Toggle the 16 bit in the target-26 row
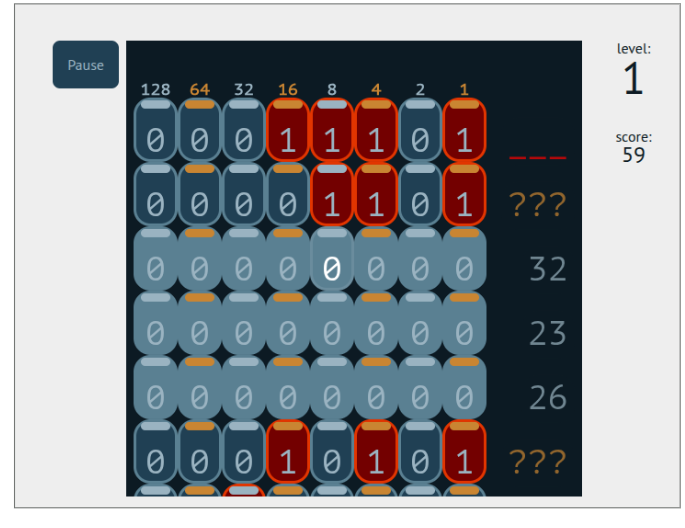The height and width of the screenshot is (528, 685). pos(288,397)
